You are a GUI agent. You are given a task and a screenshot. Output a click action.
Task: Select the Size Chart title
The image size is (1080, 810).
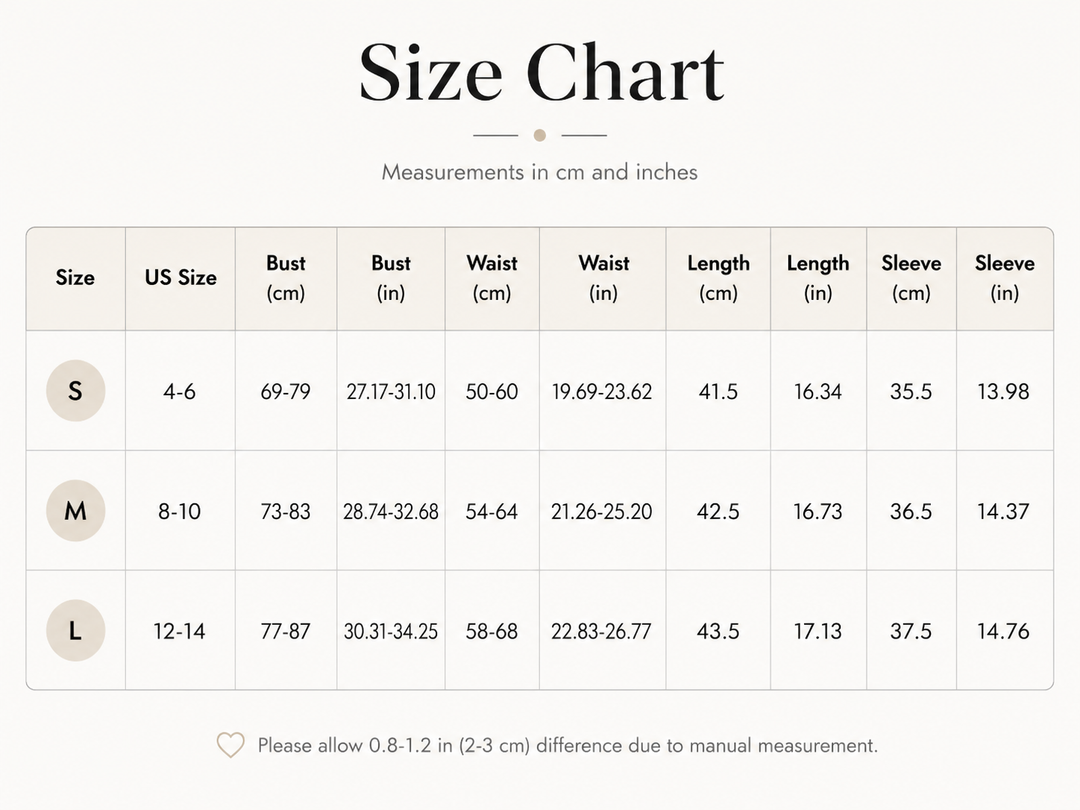click(541, 72)
